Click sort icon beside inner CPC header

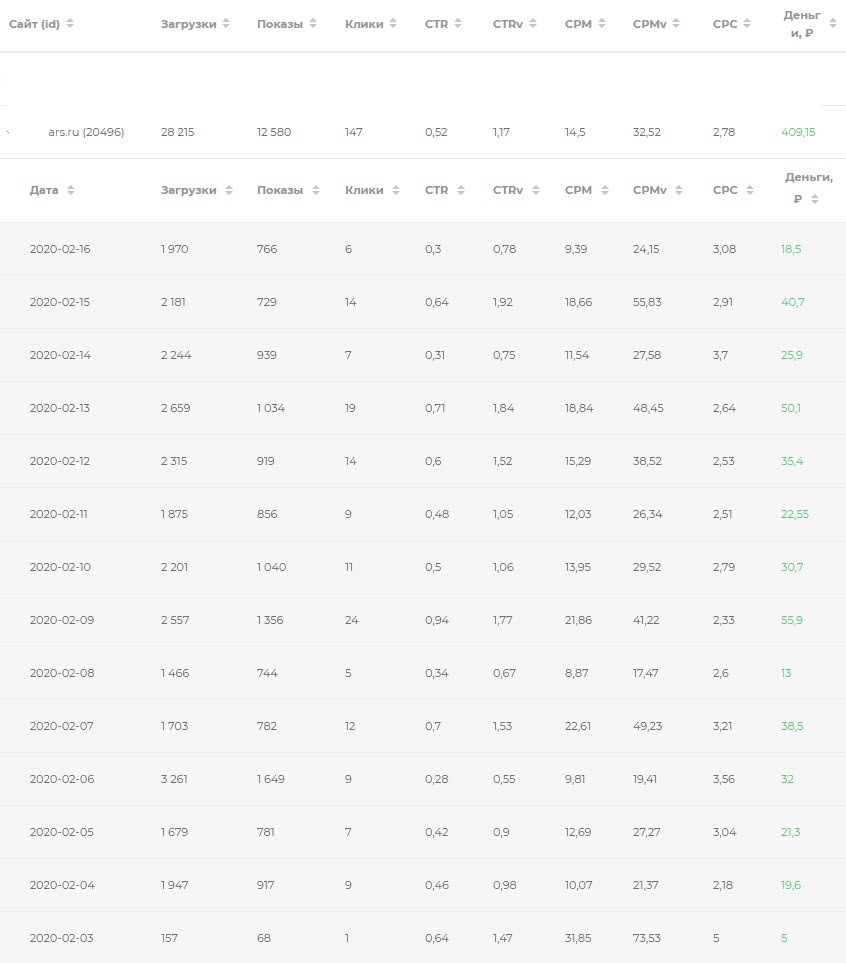coord(750,190)
